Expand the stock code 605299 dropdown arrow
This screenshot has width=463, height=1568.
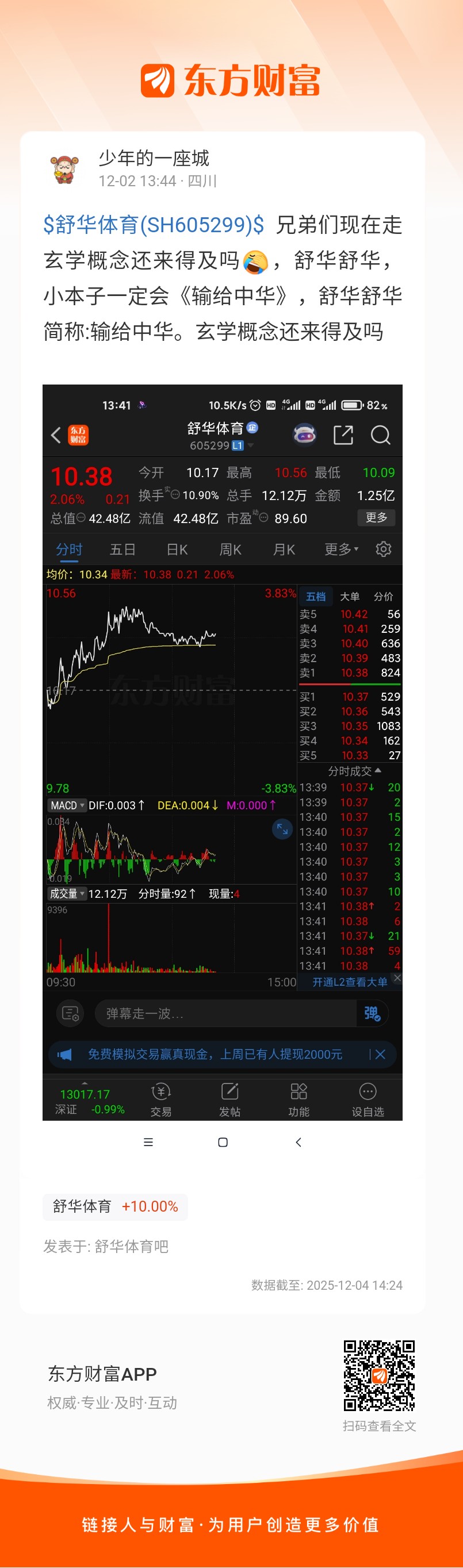coord(250,445)
